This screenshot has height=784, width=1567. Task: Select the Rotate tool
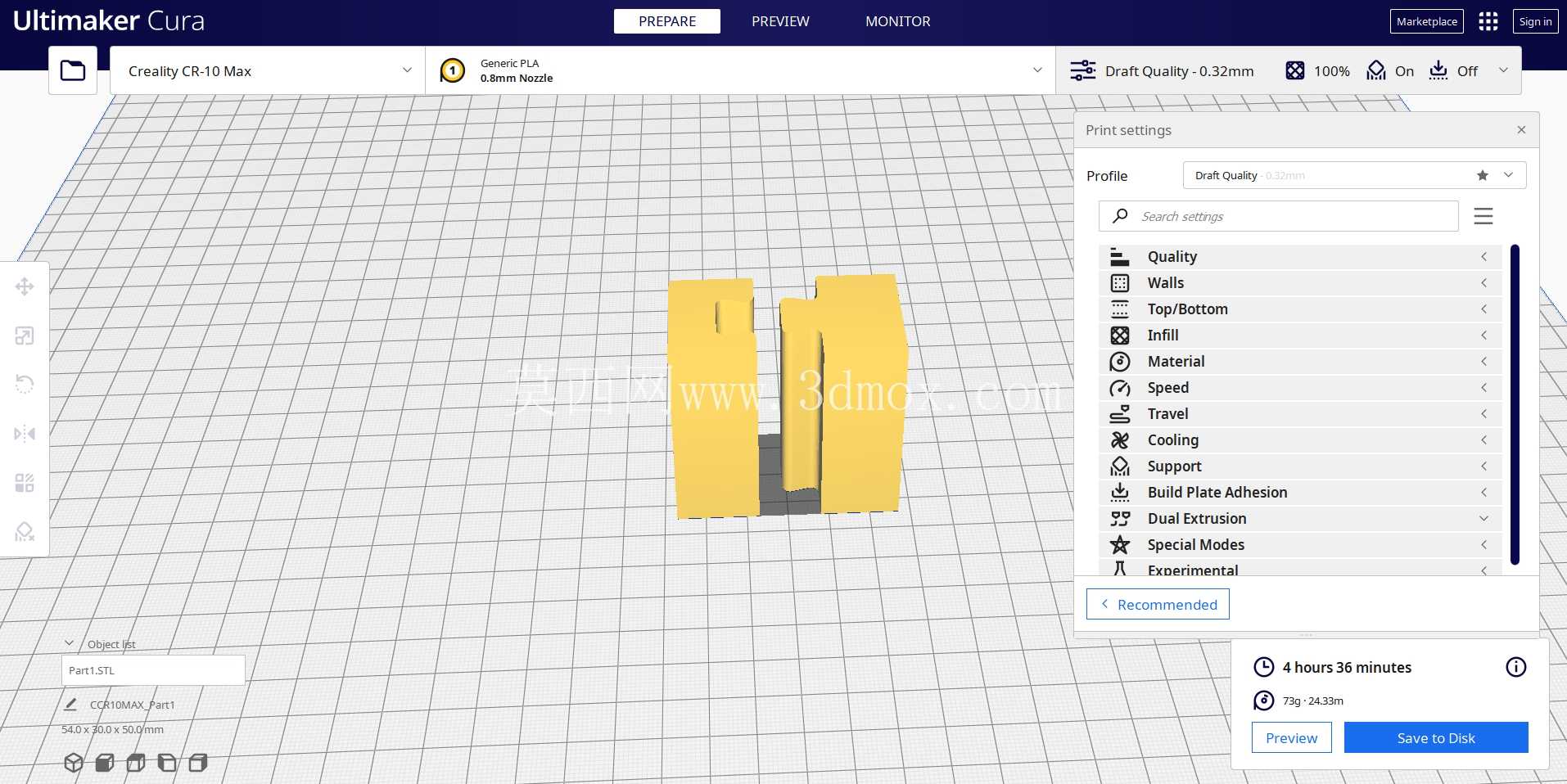(25, 385)
